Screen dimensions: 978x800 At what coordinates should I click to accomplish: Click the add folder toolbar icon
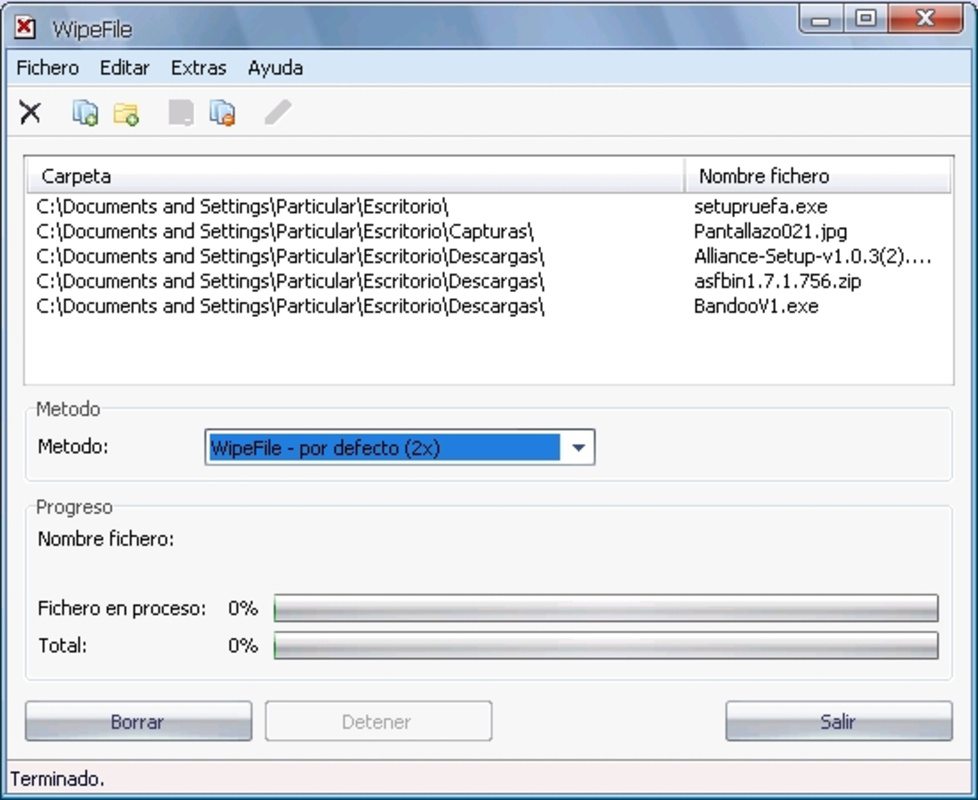coord(126,114)
